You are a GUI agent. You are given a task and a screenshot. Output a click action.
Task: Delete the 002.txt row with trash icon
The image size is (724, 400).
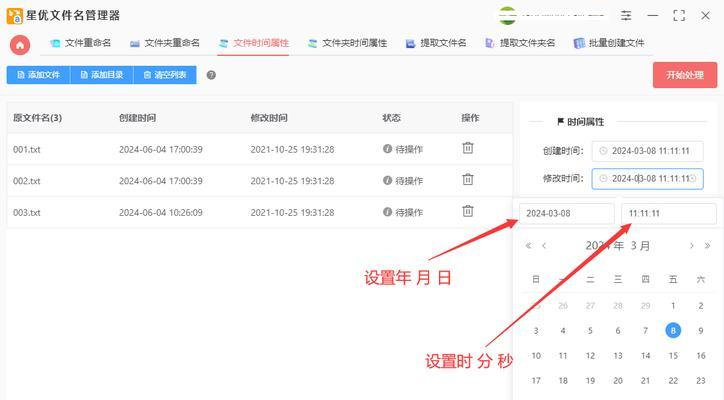pos(468,180)
